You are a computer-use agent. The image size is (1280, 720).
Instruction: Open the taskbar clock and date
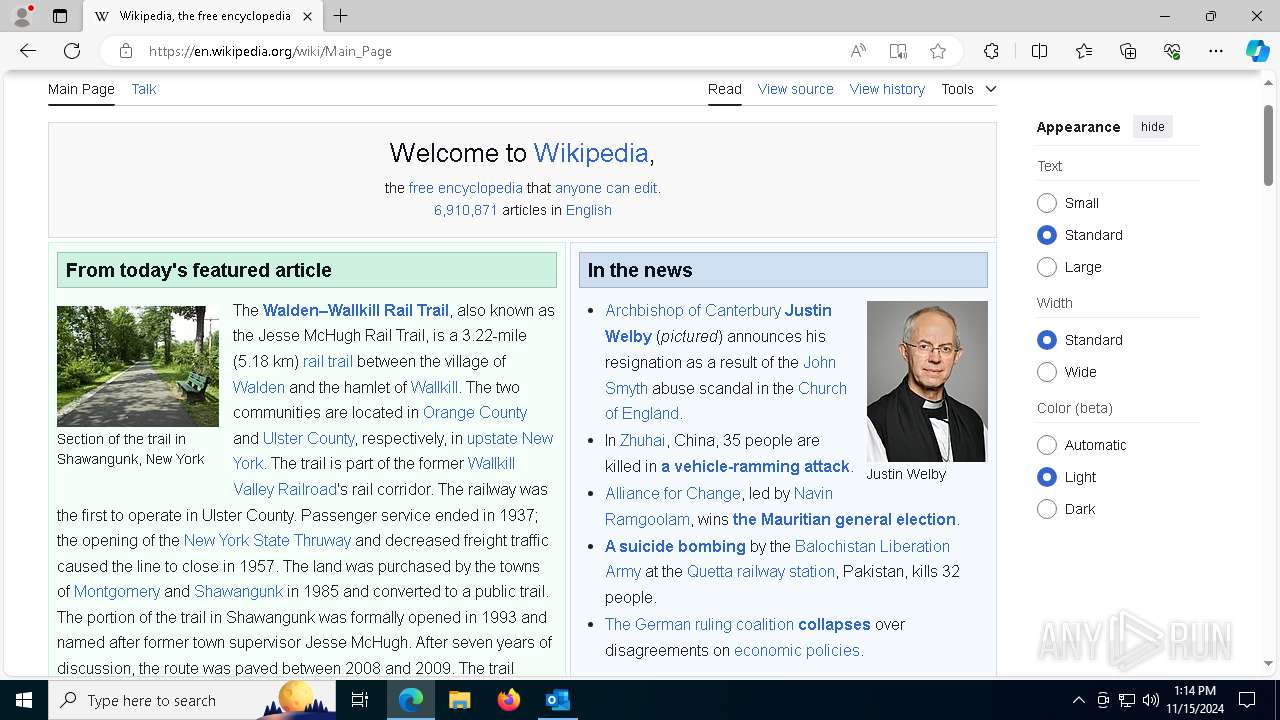[1195, 700]
